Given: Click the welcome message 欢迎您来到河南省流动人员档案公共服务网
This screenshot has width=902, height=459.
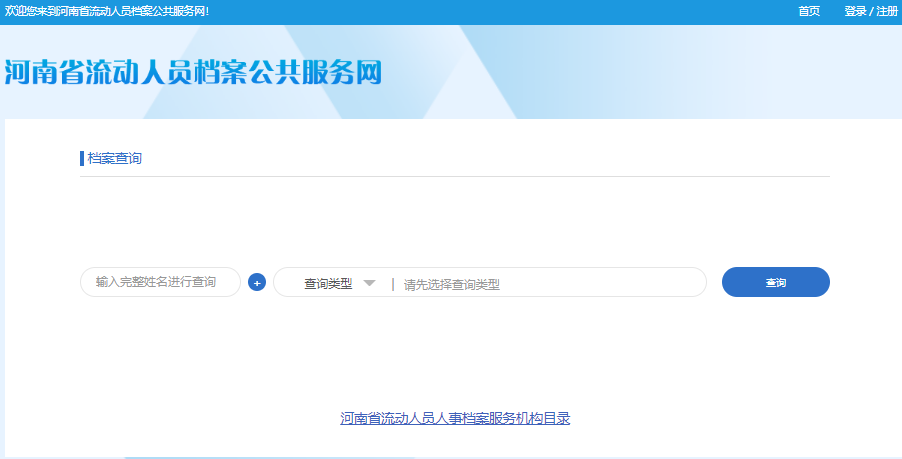Looking at the screenshot, I should pos(107,11).
